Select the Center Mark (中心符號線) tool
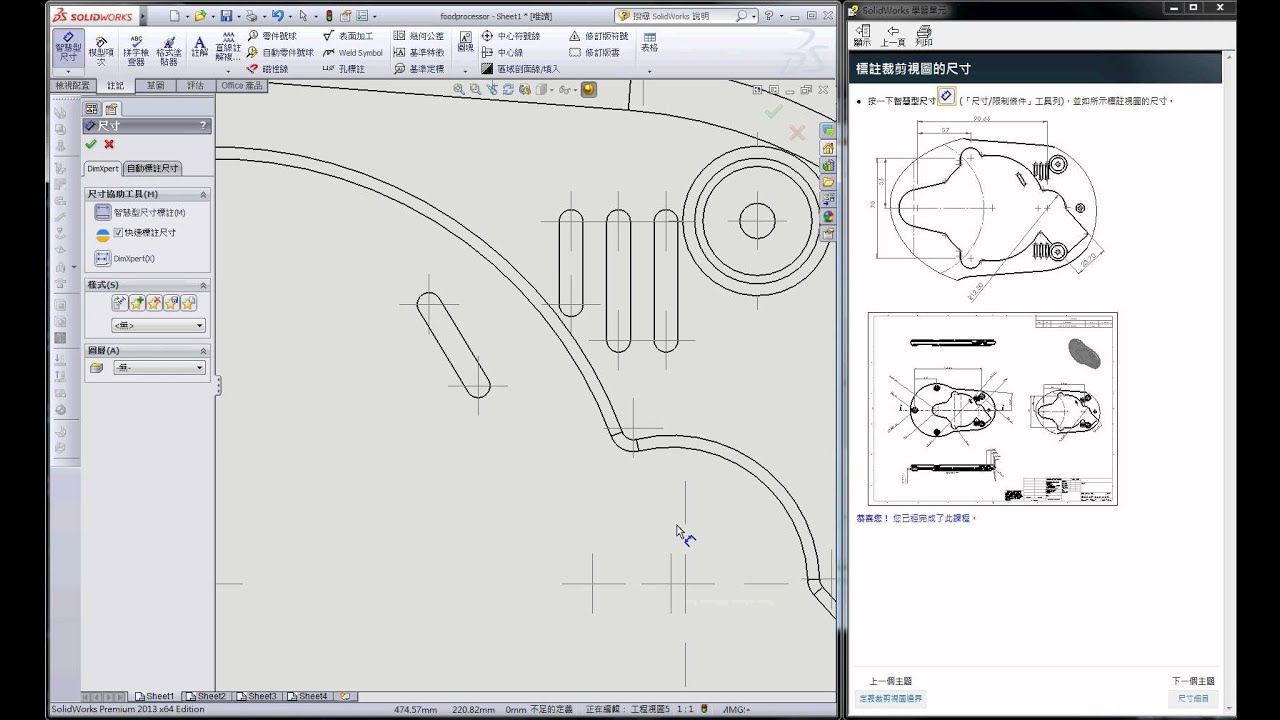 511,36
